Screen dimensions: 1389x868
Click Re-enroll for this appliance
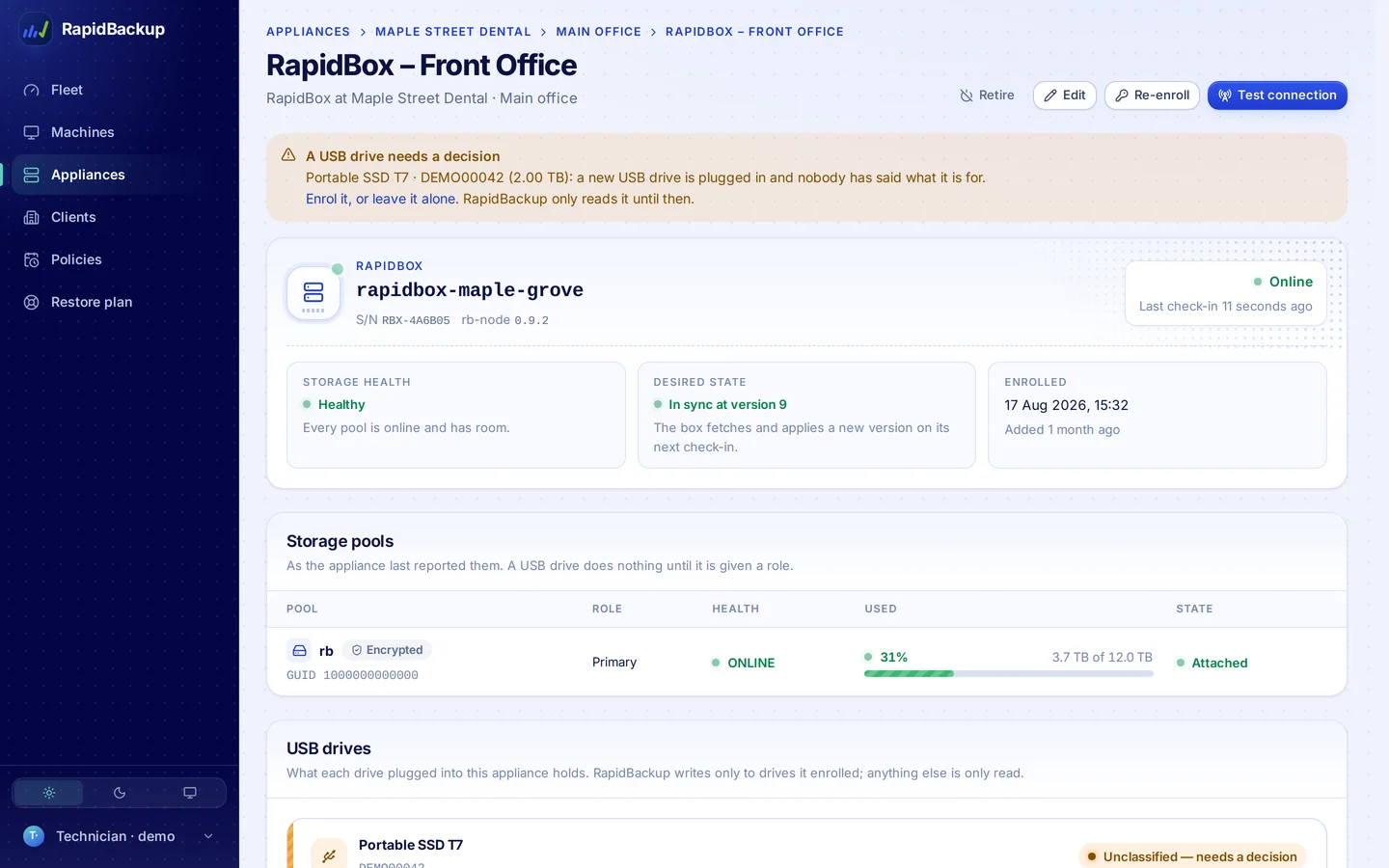pos(1152,95)
